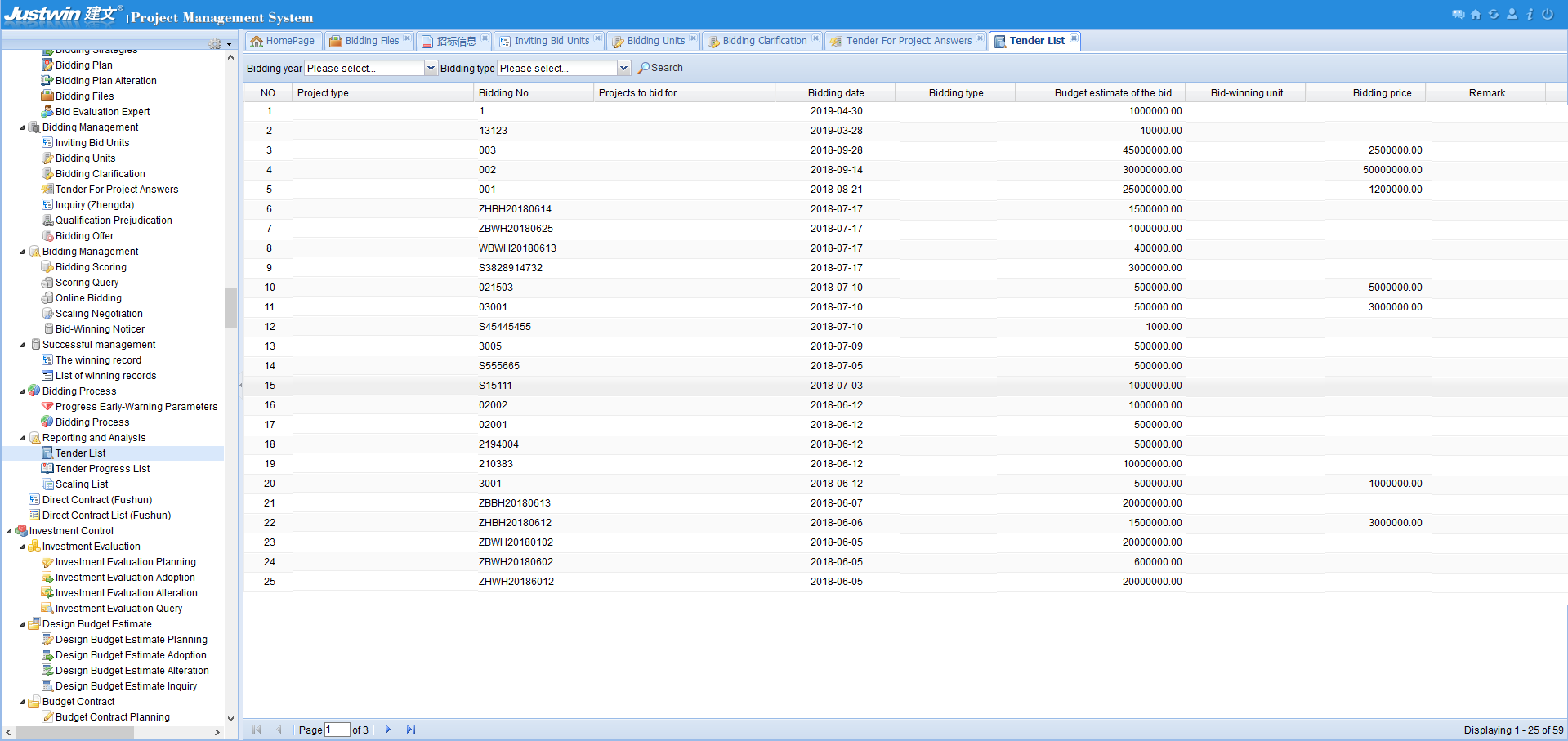Collapse the Investment Control tree node
This screenshot has width=1568, height=741.
[10, 531]
